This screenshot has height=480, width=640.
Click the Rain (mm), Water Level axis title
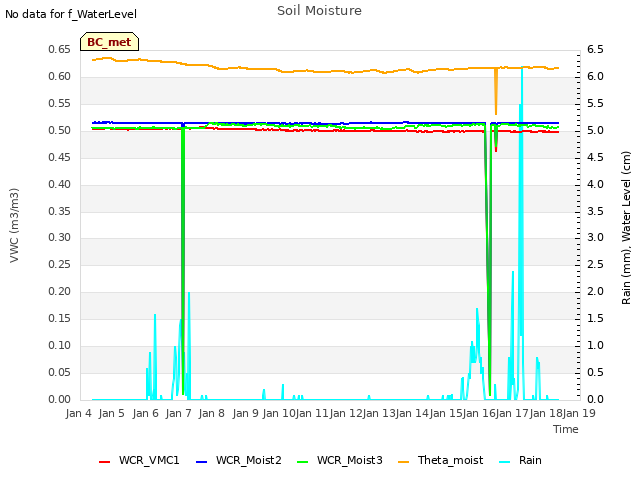[626, 228]
